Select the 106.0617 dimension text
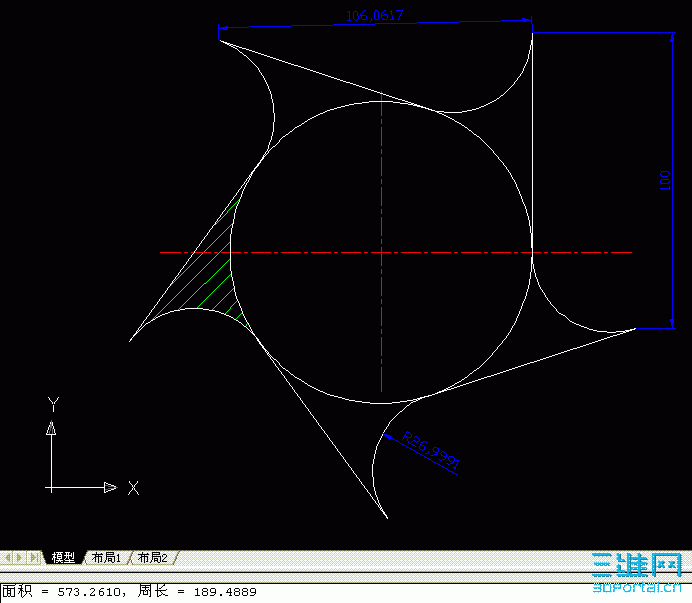 pos(374,16)
